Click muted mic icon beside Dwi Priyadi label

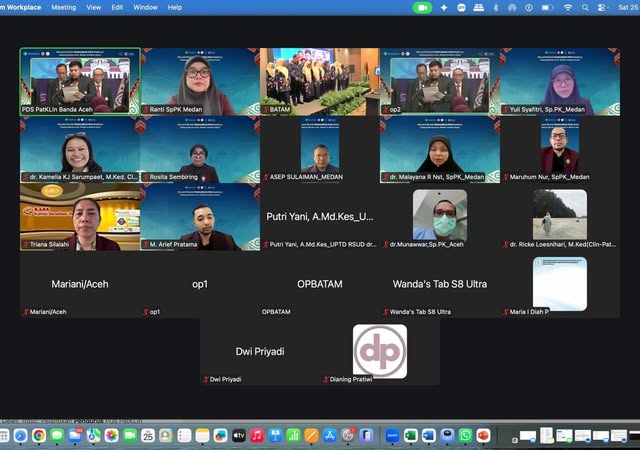coord(206,379)
